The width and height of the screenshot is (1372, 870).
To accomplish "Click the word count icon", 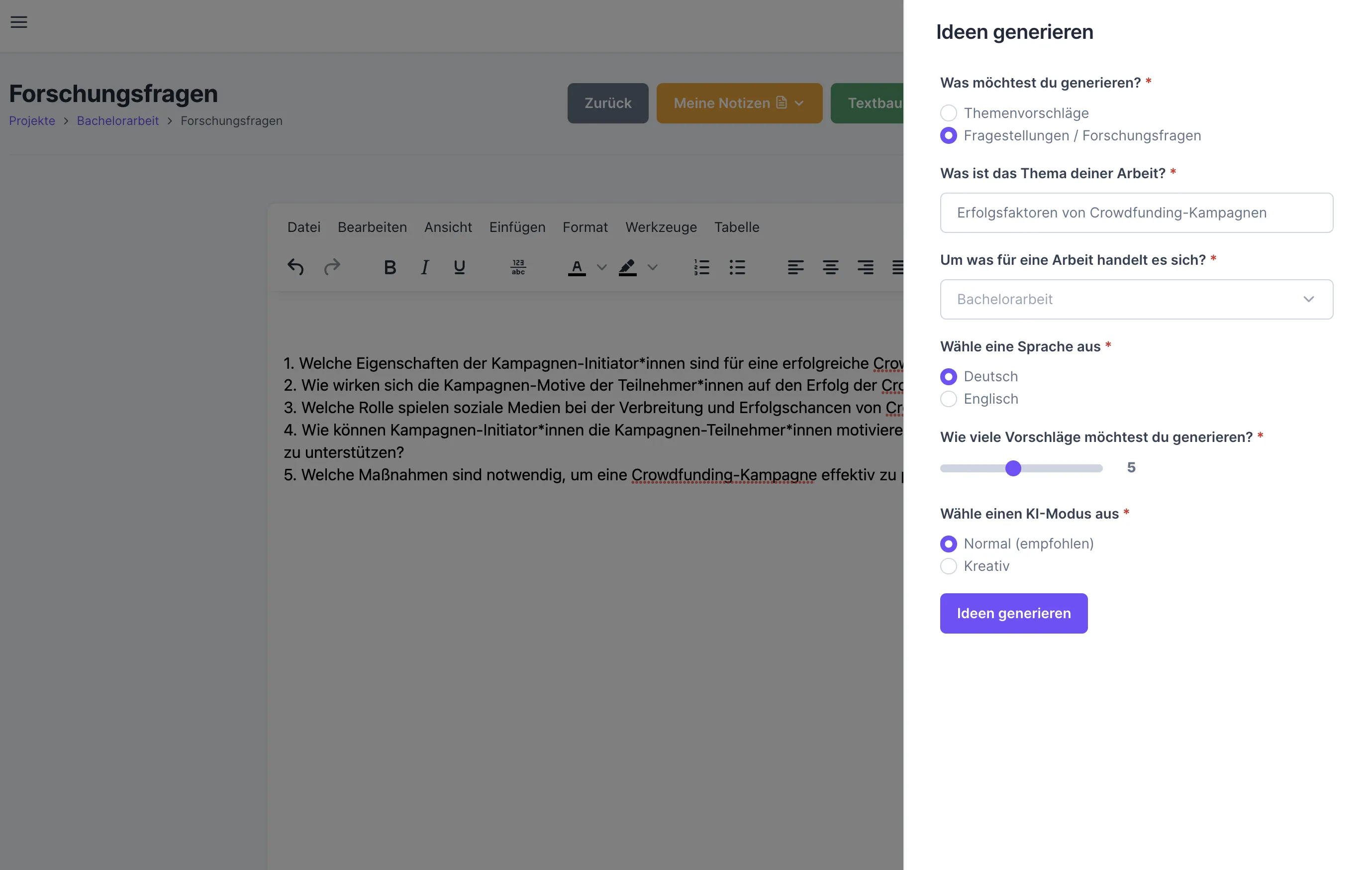I will click(x=518, y=267).
